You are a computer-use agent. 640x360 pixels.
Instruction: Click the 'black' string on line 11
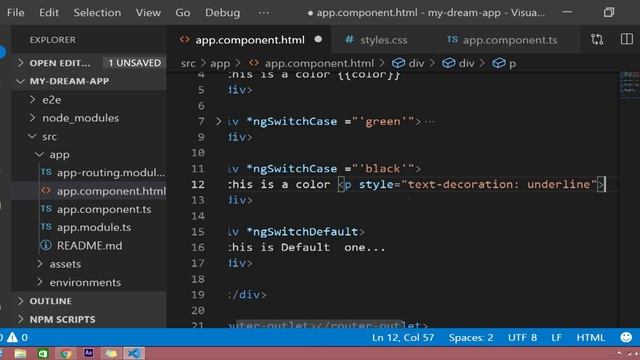click(382, 169)
